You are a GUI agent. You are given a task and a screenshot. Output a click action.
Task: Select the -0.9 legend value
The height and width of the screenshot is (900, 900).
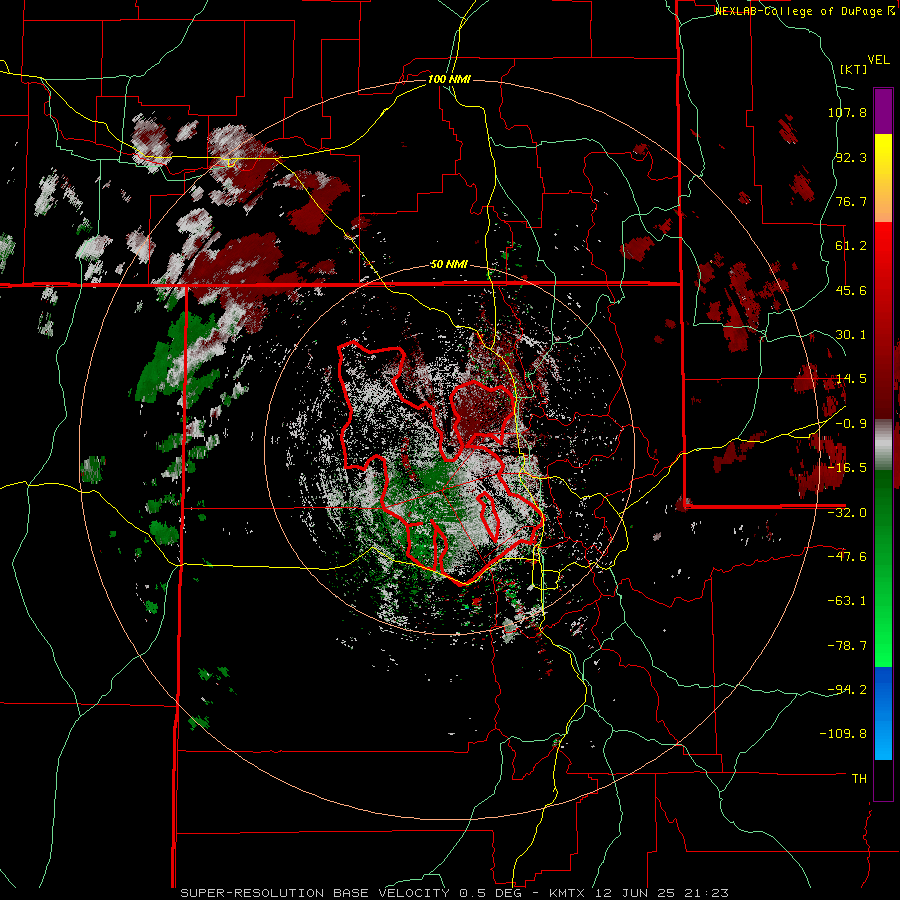point(851,424)
